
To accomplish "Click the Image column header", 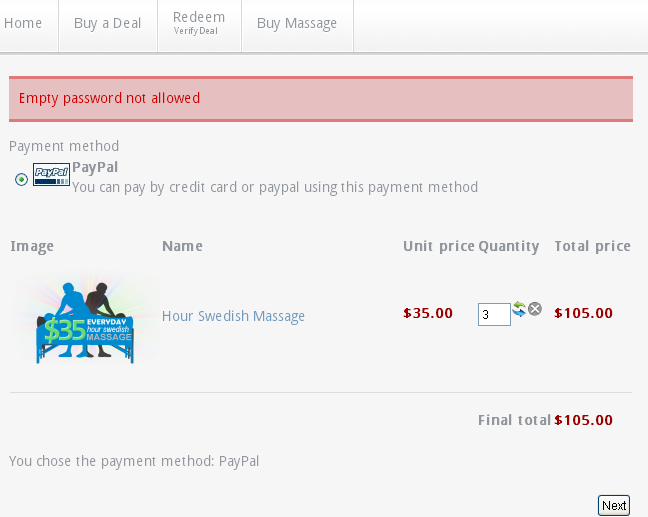I will tap(32, 246).
